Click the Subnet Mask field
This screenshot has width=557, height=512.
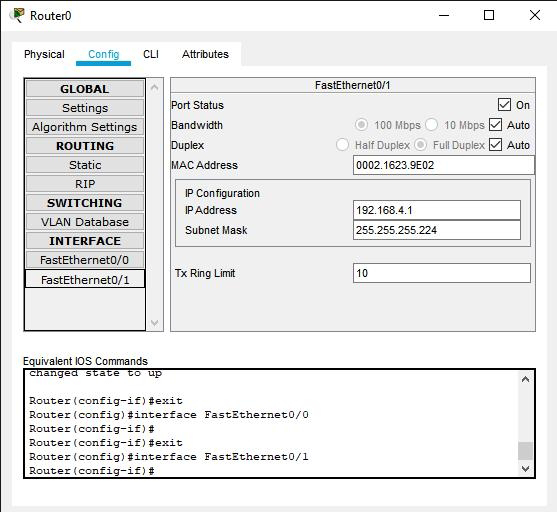(437, 230)
